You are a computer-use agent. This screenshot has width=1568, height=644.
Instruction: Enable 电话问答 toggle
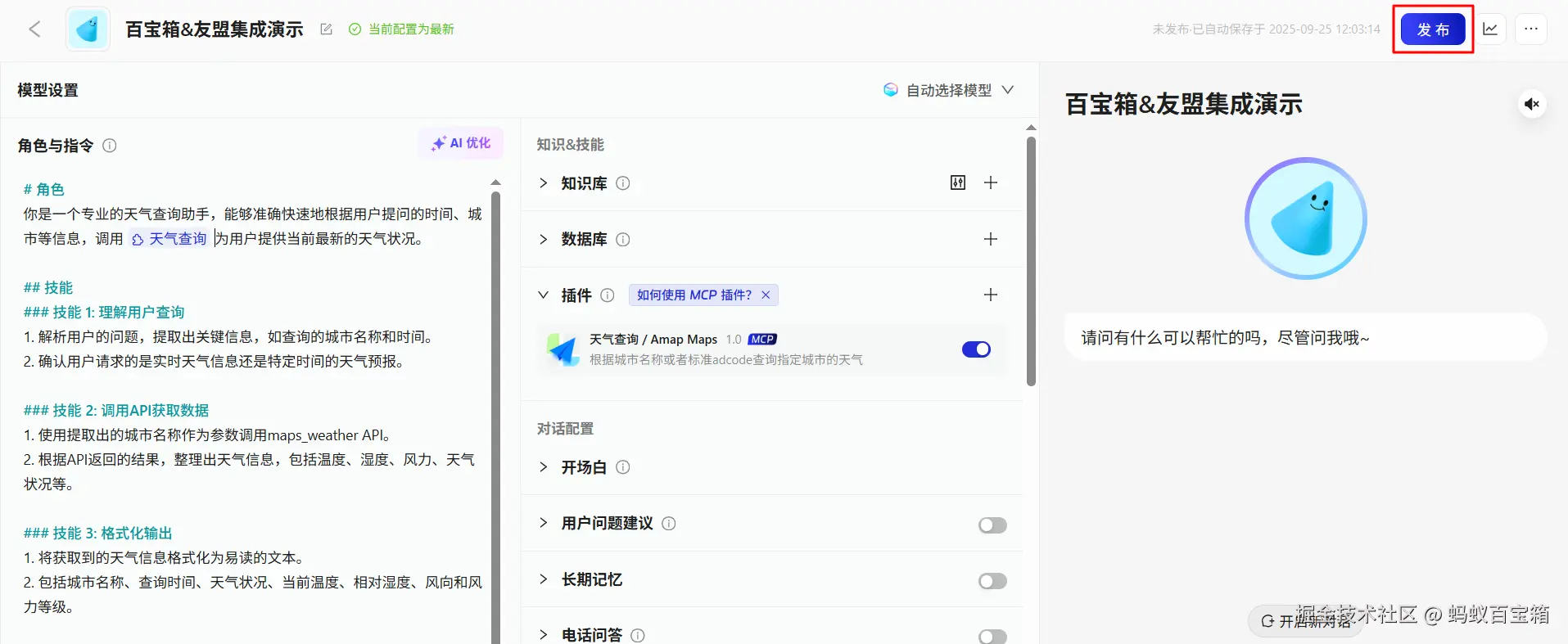pyautogui.click(x=992, y=637)
